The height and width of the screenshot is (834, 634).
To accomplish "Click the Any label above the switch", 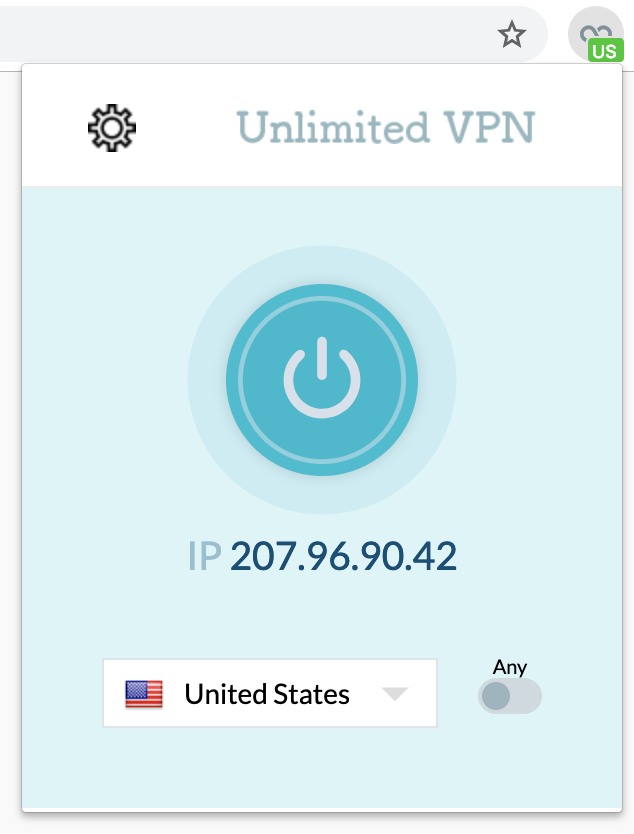I will (510, 667).
